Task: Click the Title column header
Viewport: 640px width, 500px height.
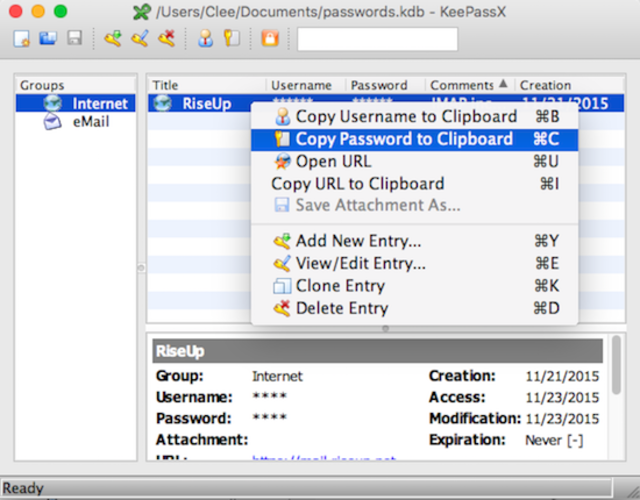Action: 207,85
